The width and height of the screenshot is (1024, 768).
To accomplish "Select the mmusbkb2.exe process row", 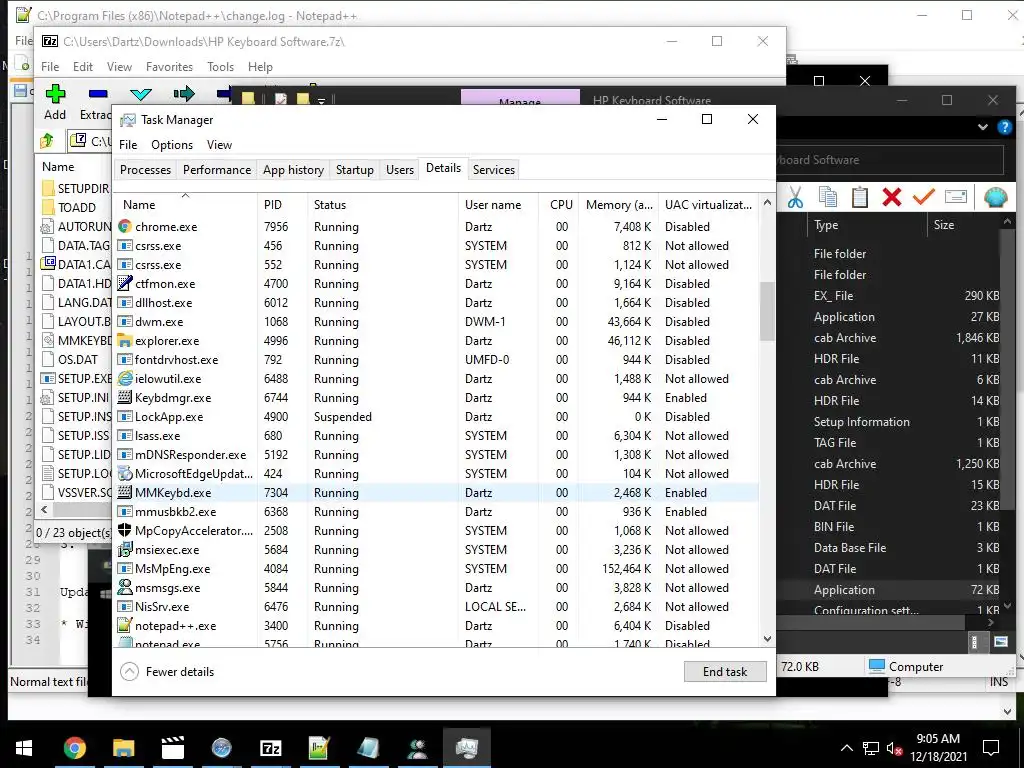I will point(436,511).
